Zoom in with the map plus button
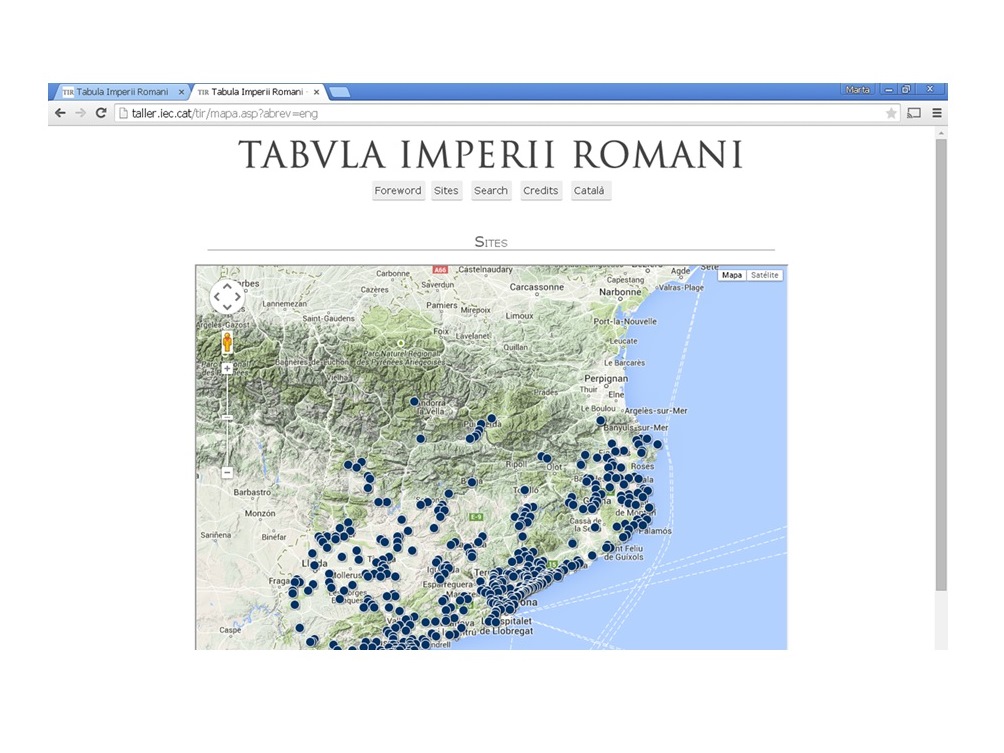The height and width of the screenshot is (753, 1004). tap(227, 369)
